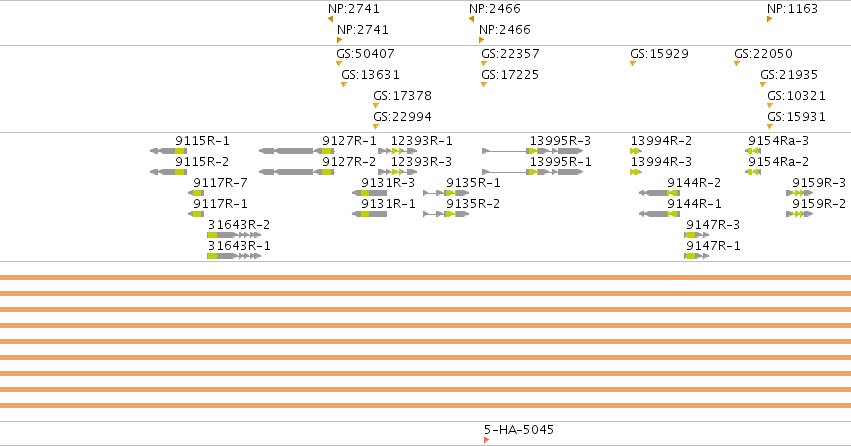Select the GS:50407 insertion triangle
This screenshot has width=851, height=446.
339,63
